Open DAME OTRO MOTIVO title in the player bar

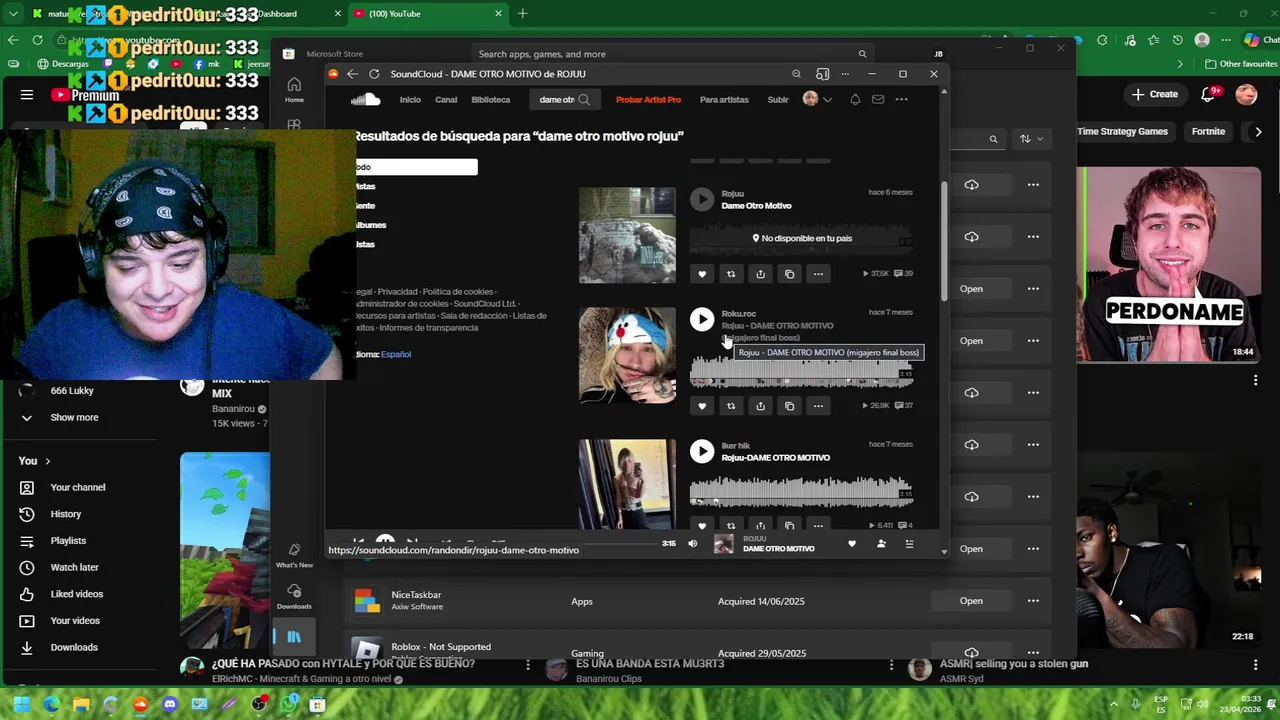778,549
